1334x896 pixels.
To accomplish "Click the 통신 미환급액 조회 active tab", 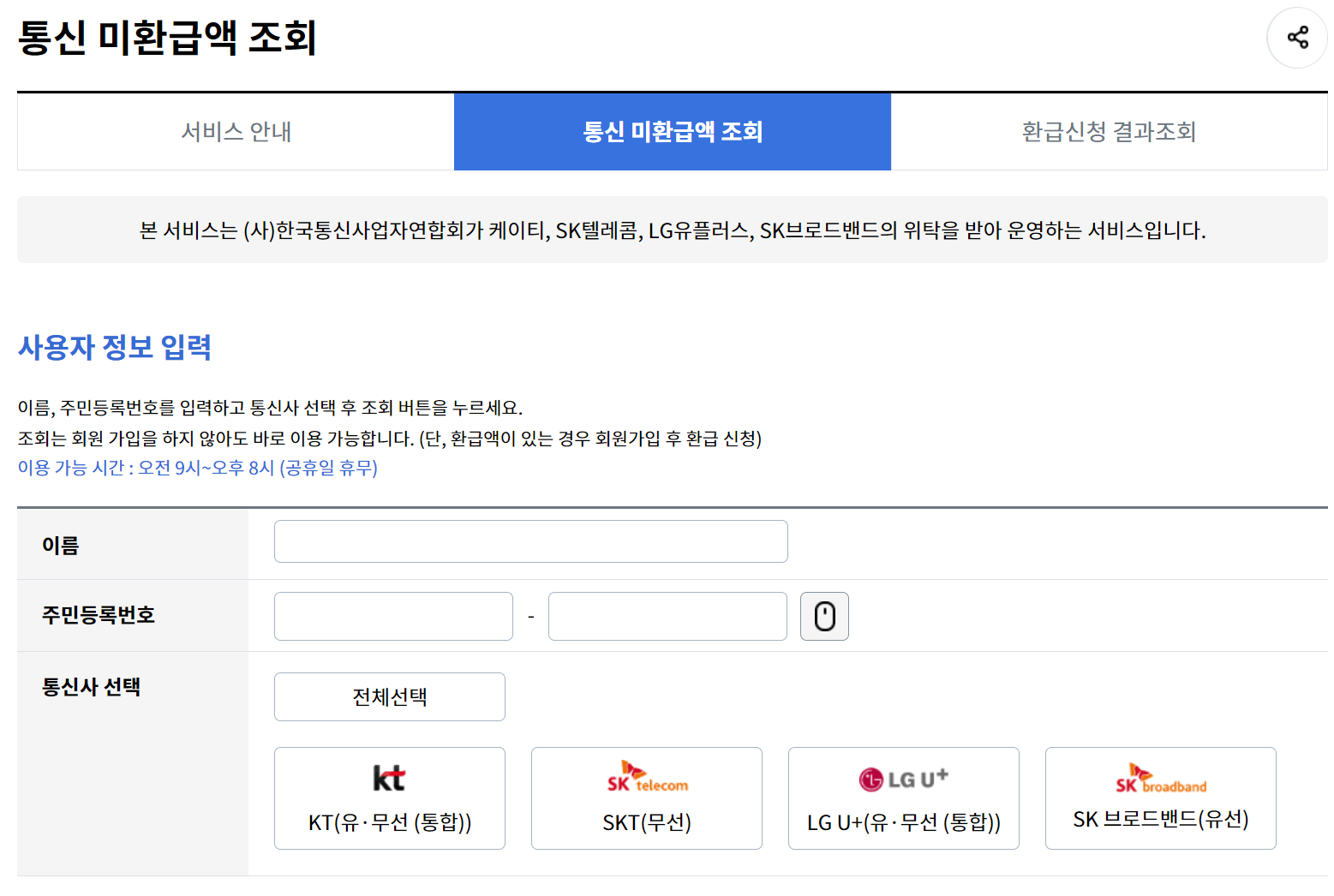I will tap(672, 132).
